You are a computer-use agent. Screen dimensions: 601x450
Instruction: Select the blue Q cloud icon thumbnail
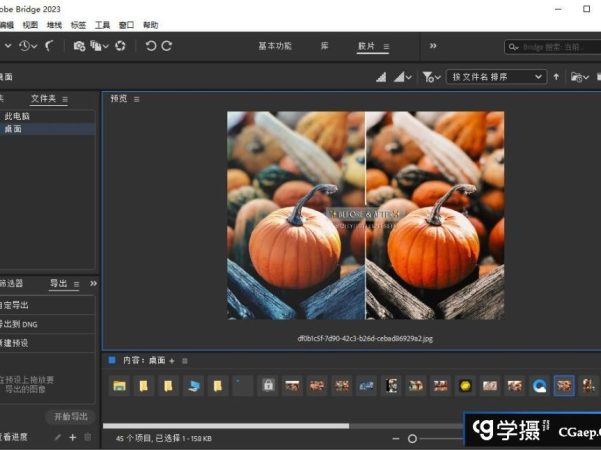(x=540, y=386)
